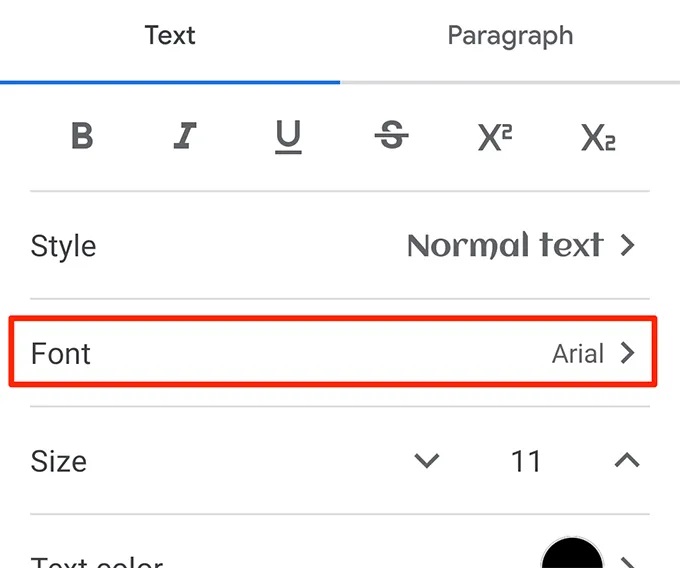Toggle strikethrough formatting

tap(391, 137)
